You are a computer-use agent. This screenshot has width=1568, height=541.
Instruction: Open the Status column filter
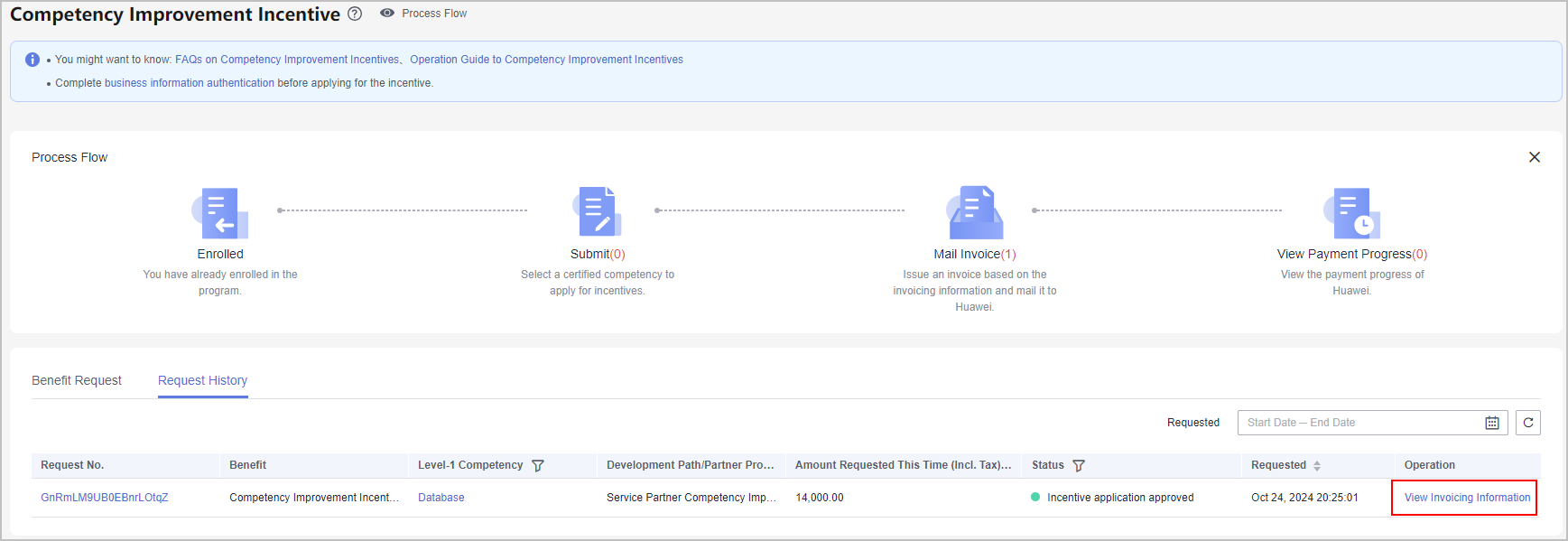(1078, 466)
